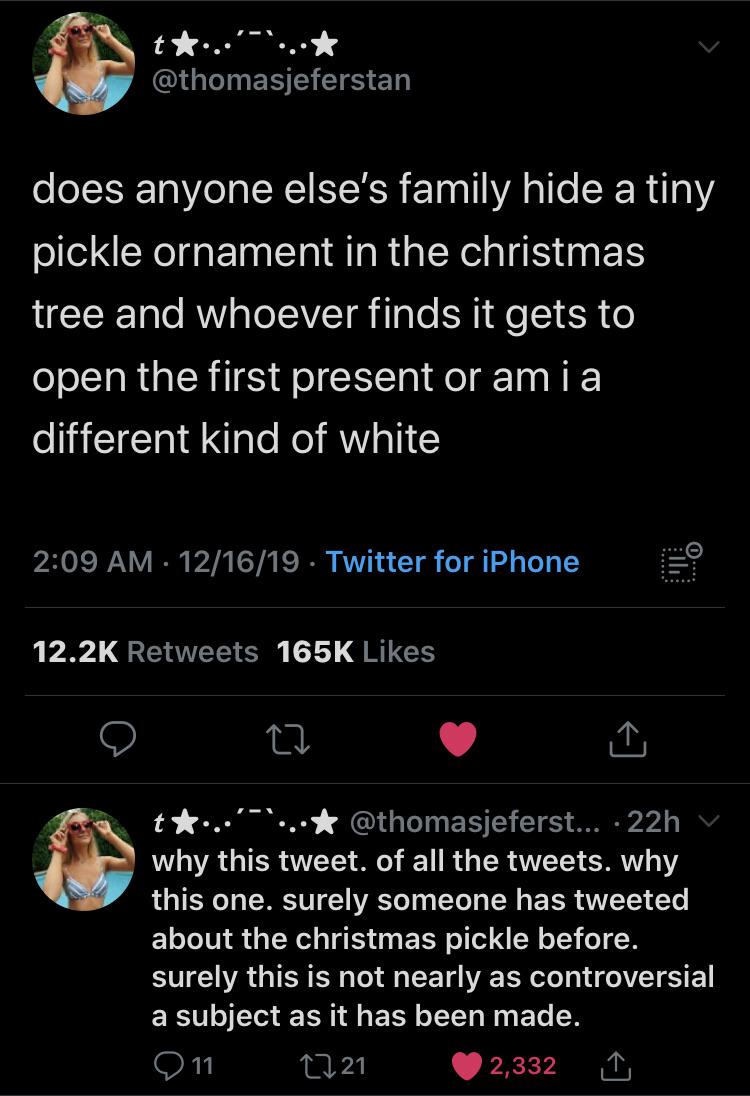
Task: Click the @thomasjeferstan handle in the header
Action: pos(280,79)
